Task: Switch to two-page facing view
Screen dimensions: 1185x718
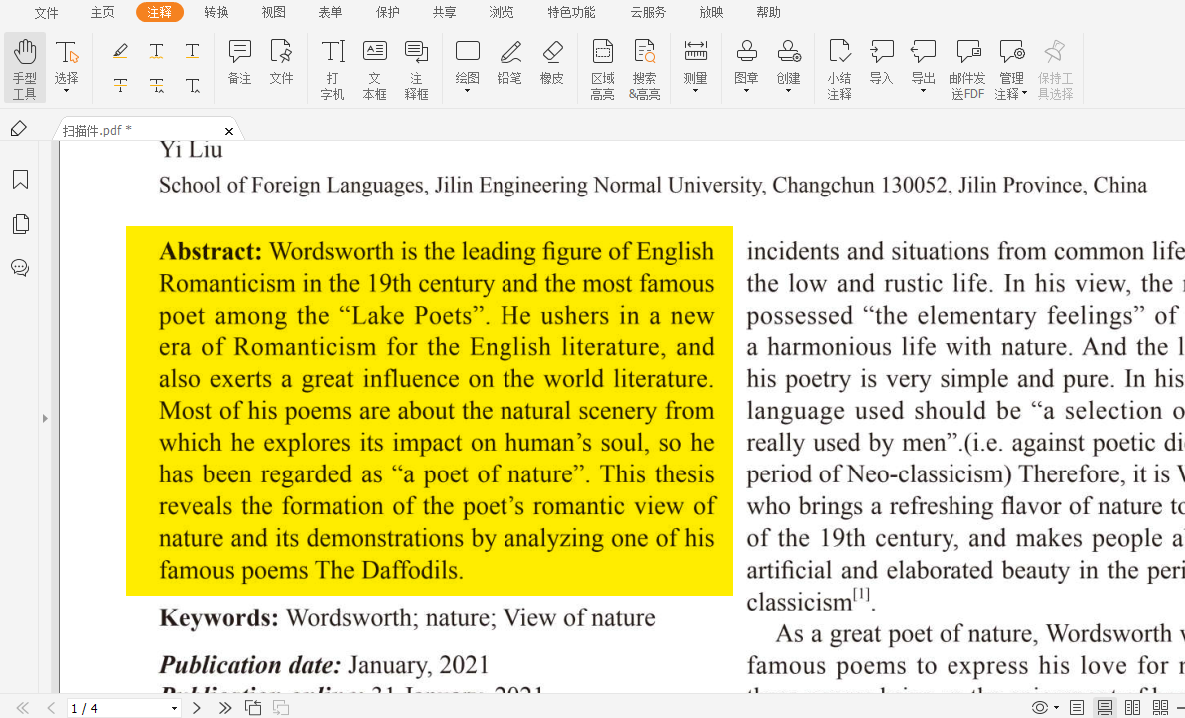Action: click(1132, 708)
